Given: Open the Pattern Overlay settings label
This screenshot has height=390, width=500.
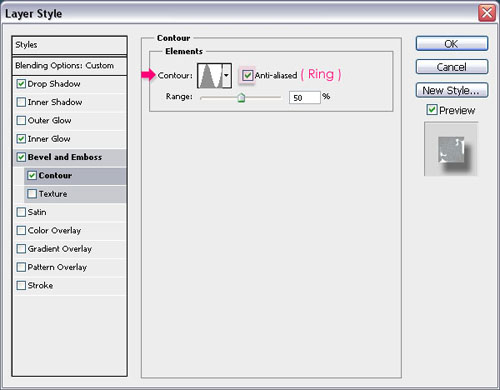Looking at the screenshot, I should 57,267.
